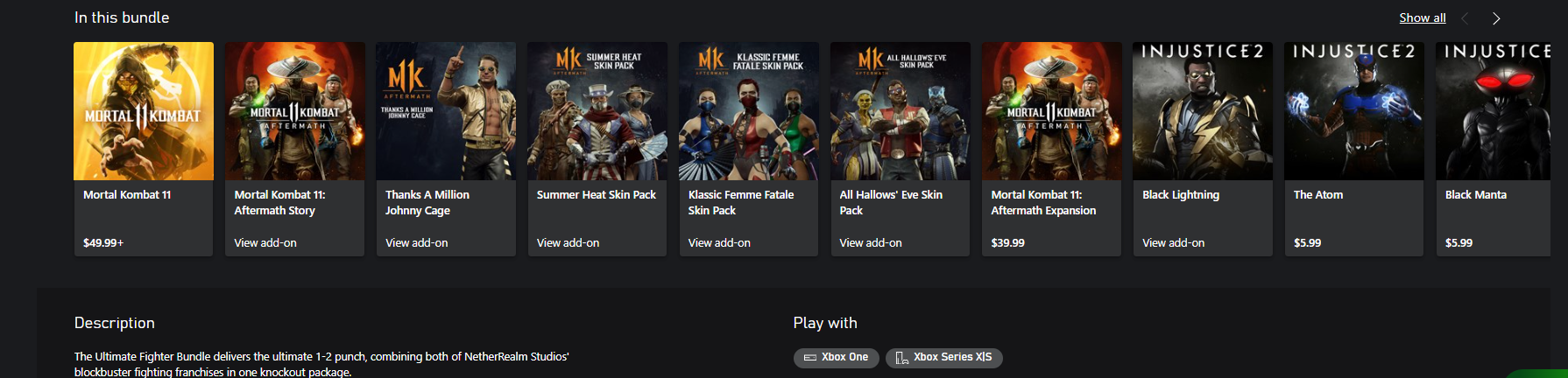Click View add-on under Summer Heat Skin Pack
1568x378 pixels.
click(568, 242)
